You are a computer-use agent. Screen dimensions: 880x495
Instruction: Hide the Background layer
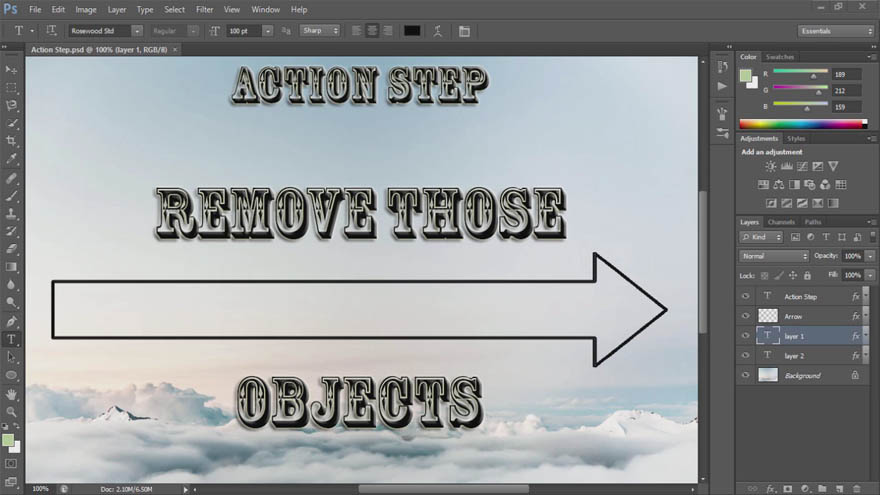tap(745, 375)
